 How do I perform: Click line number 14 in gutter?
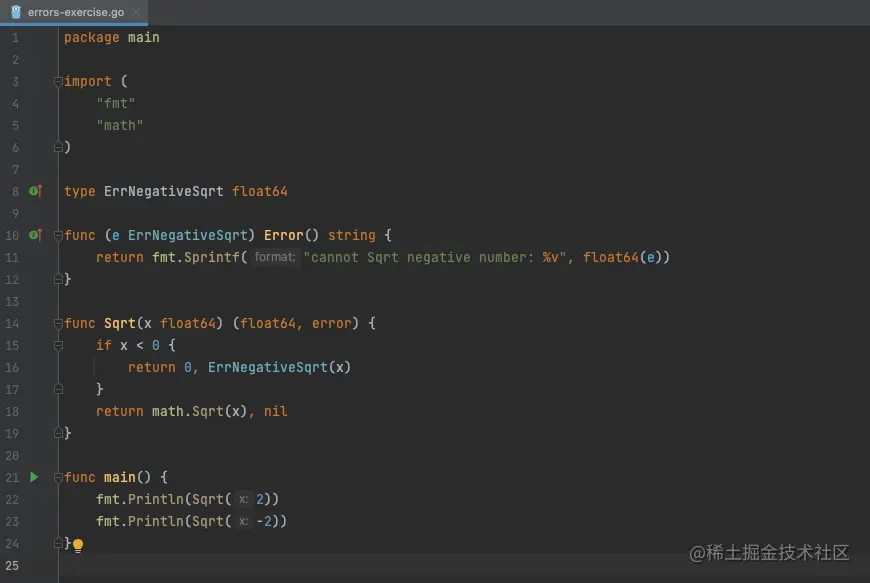coord(12,323)
